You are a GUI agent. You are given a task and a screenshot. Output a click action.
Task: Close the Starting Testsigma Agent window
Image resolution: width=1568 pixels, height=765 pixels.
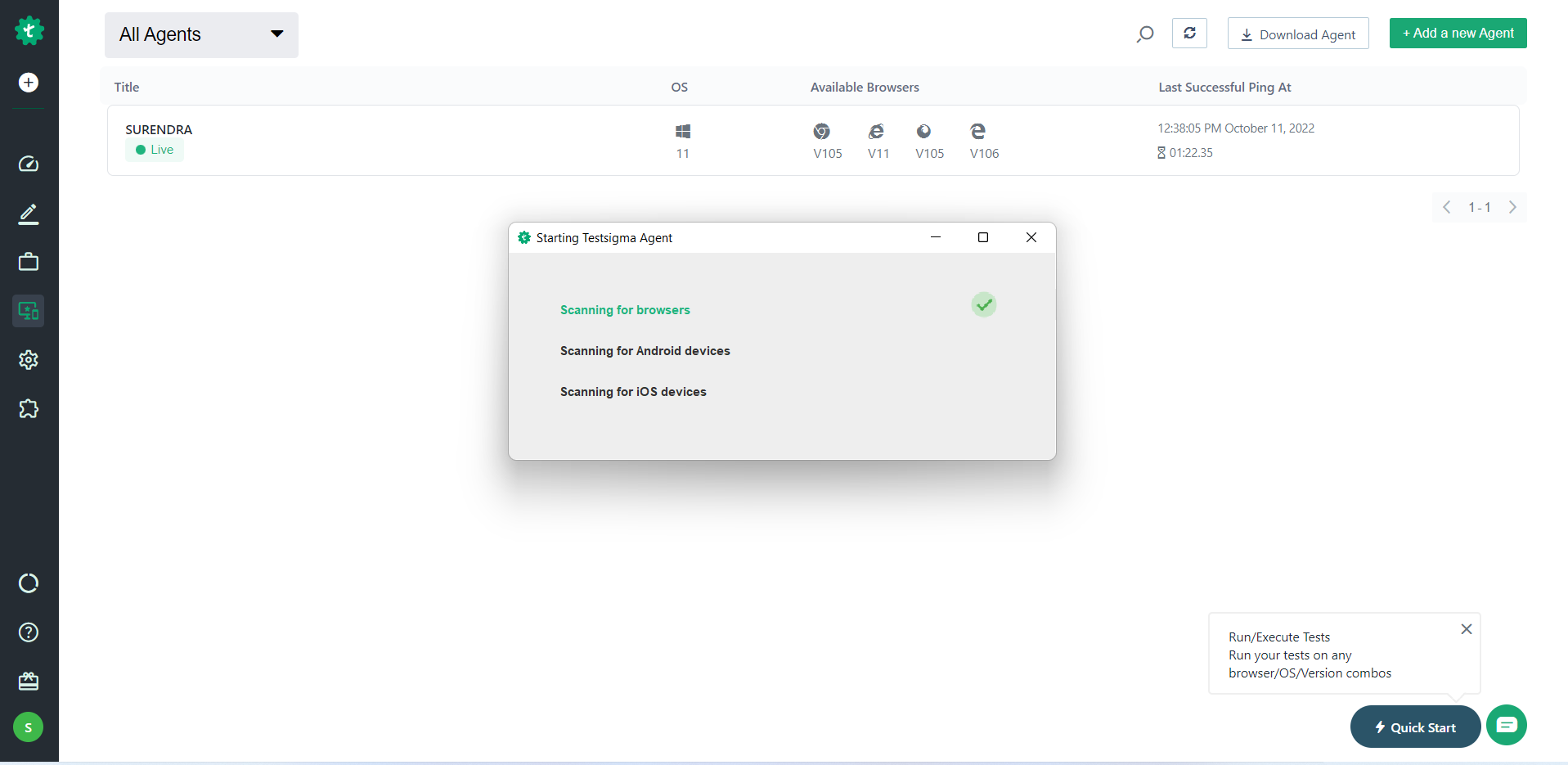[1031, 237]
